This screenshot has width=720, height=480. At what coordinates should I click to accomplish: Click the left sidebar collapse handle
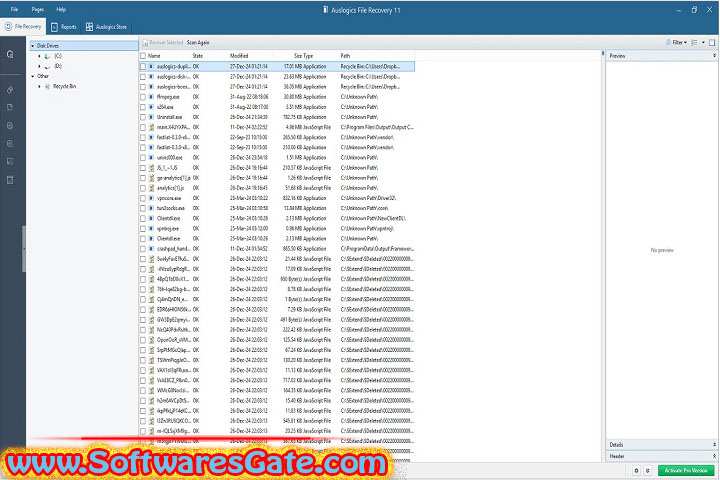pos(24,248)
